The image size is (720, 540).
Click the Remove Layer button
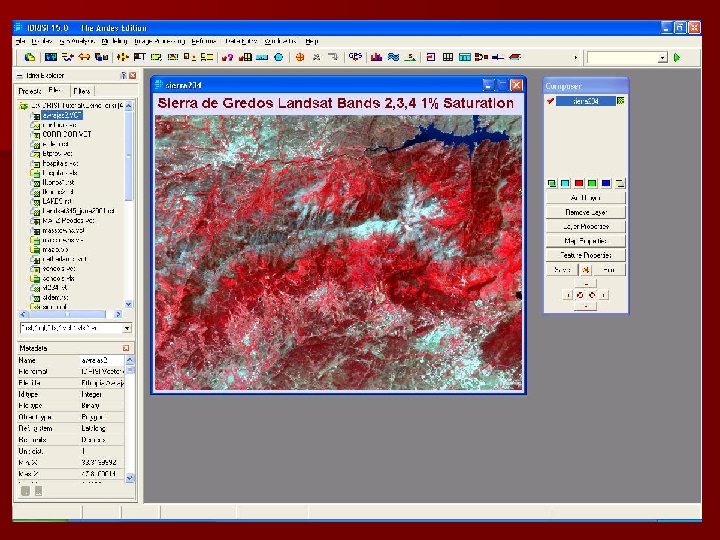pyautogui.click(x=585, y=212)
